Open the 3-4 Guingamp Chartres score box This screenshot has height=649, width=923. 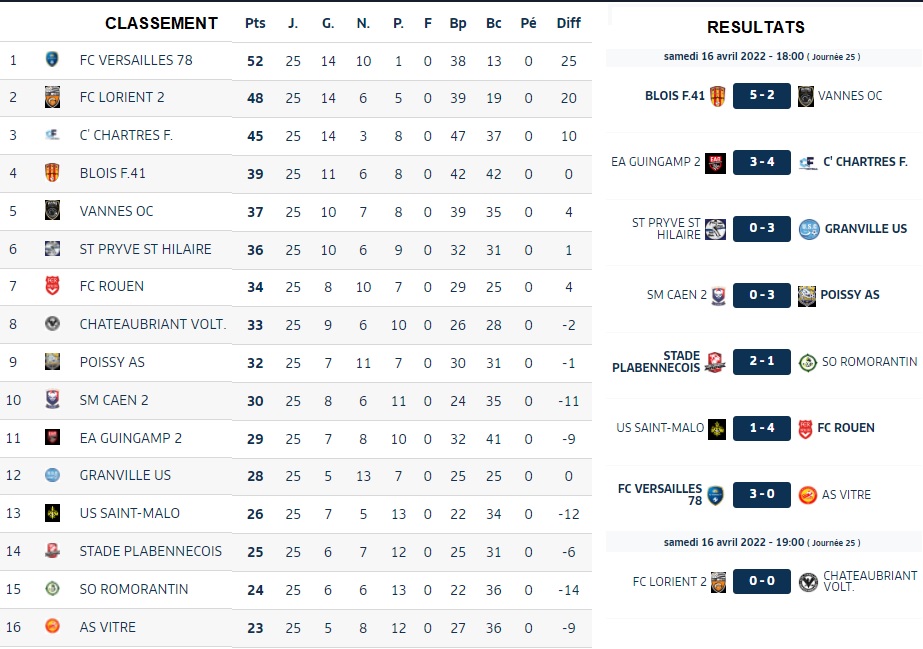[762, 162]
